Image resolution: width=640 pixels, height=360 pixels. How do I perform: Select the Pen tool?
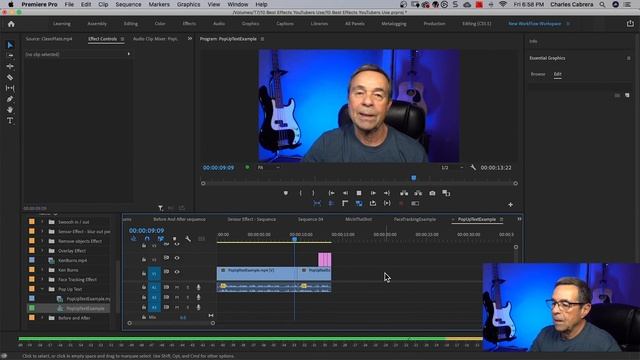tap(10, 99)
